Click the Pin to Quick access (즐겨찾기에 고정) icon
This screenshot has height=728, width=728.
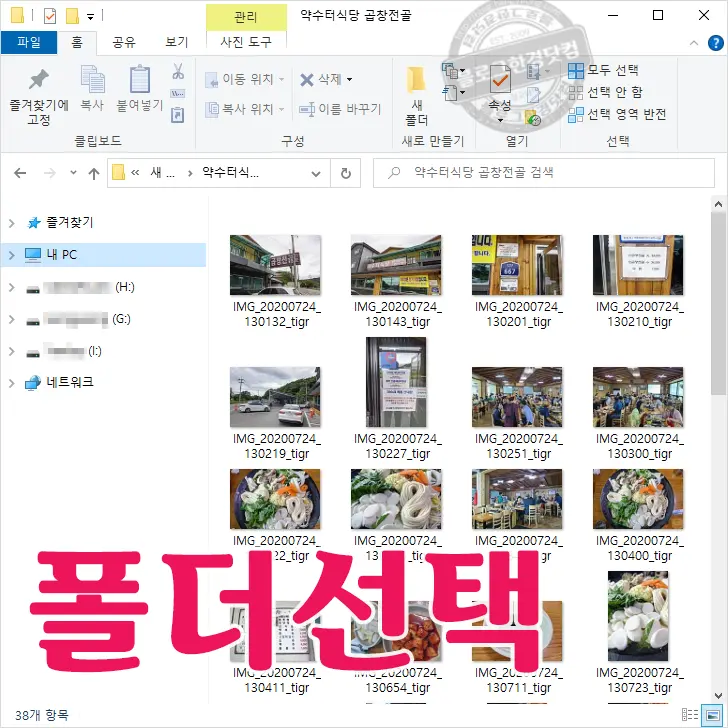coord(38,81)
